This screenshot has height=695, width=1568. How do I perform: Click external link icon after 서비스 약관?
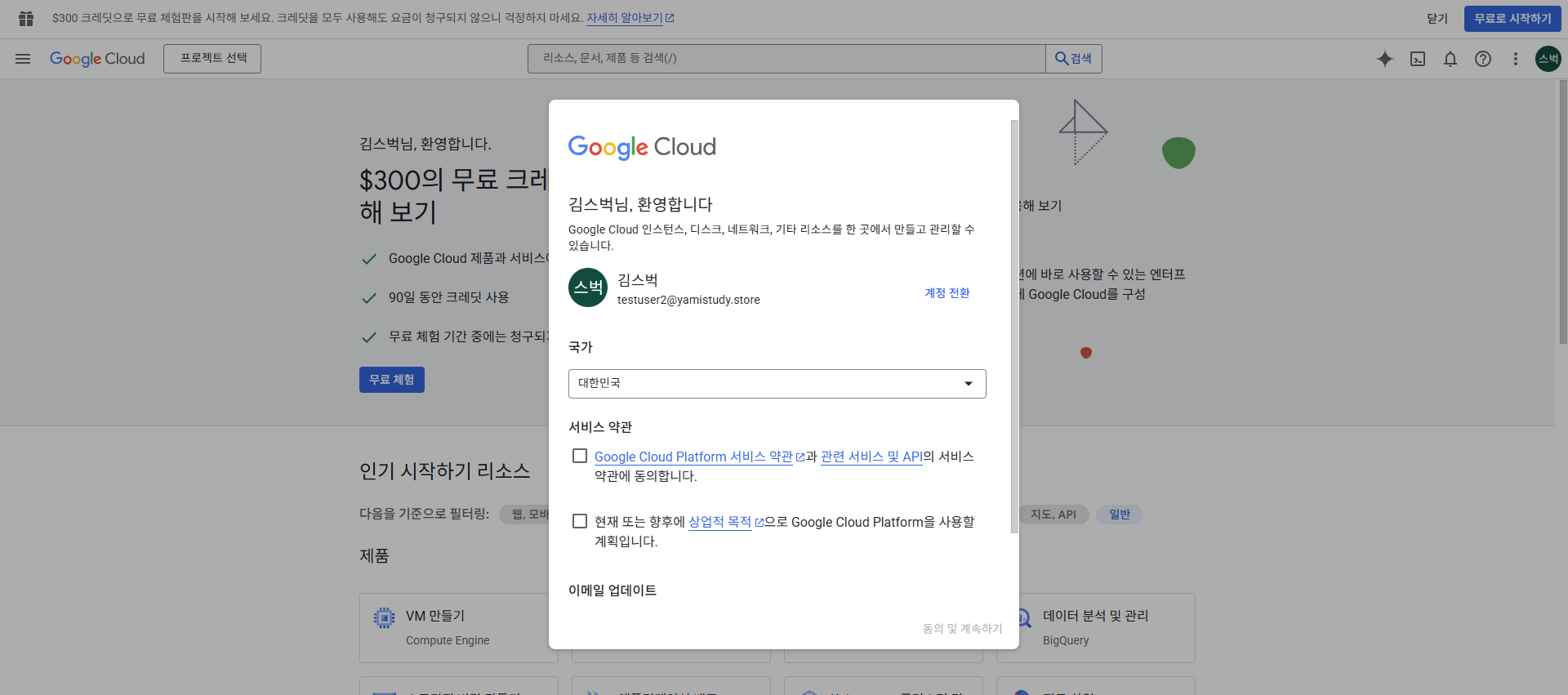pyautogui.click(x=800, y=457)
